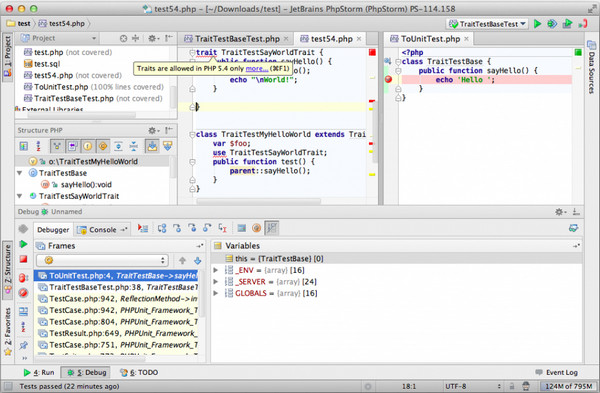Expand all nodes in Structure panel

pyautogui.click(x=118, y=146)
